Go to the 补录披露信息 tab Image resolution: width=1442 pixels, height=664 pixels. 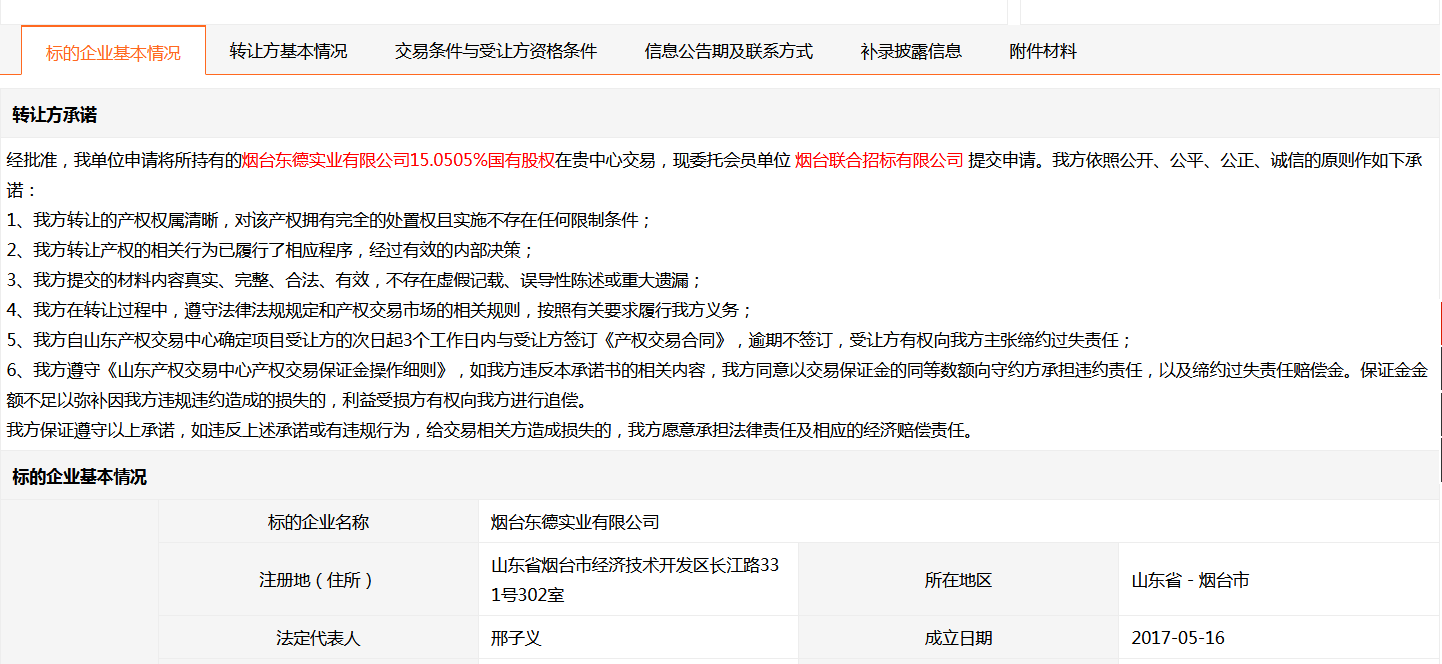coord(911,51)
